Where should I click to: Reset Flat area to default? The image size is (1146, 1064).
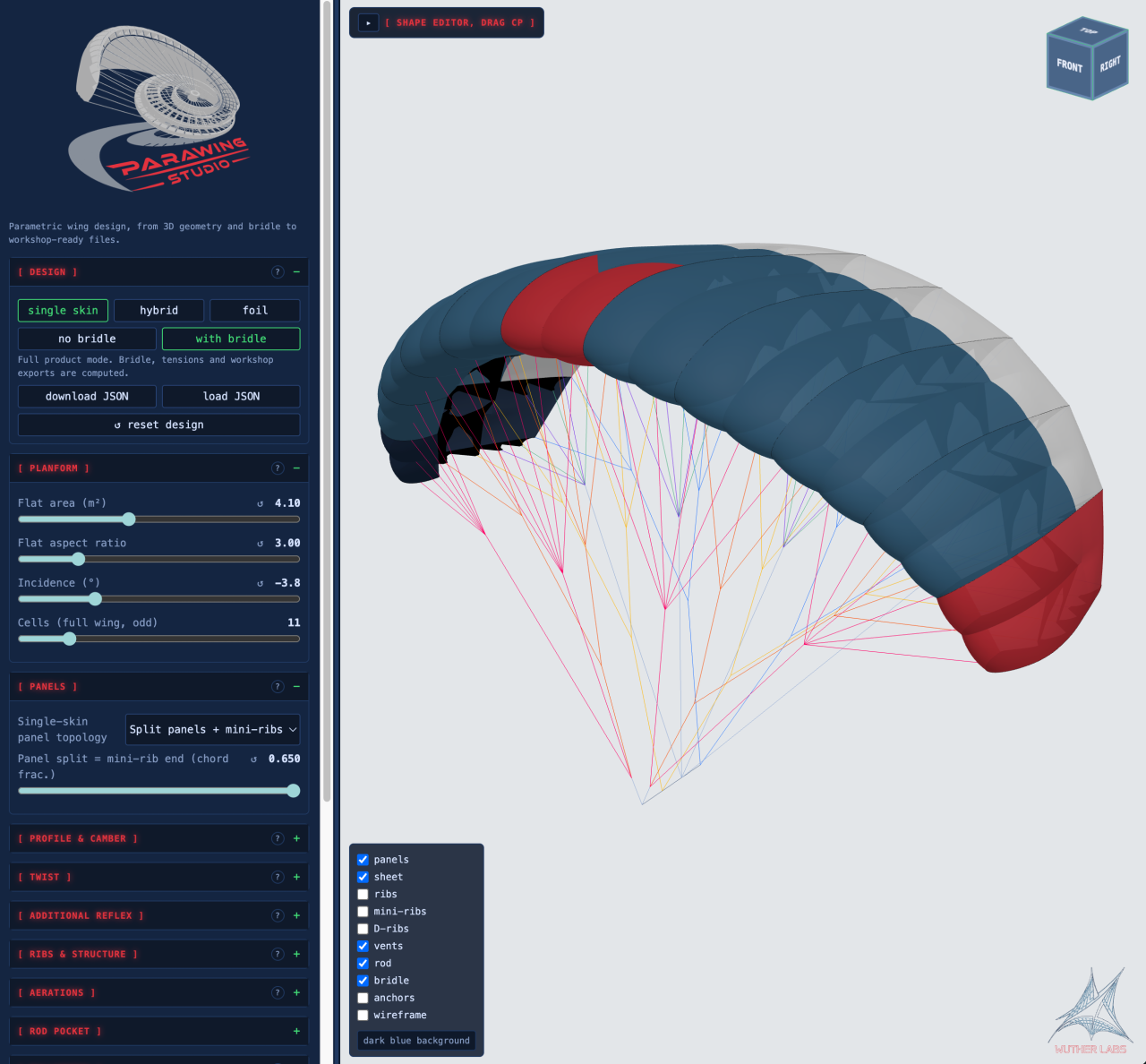pyautogui.click(x=261, y=504)
